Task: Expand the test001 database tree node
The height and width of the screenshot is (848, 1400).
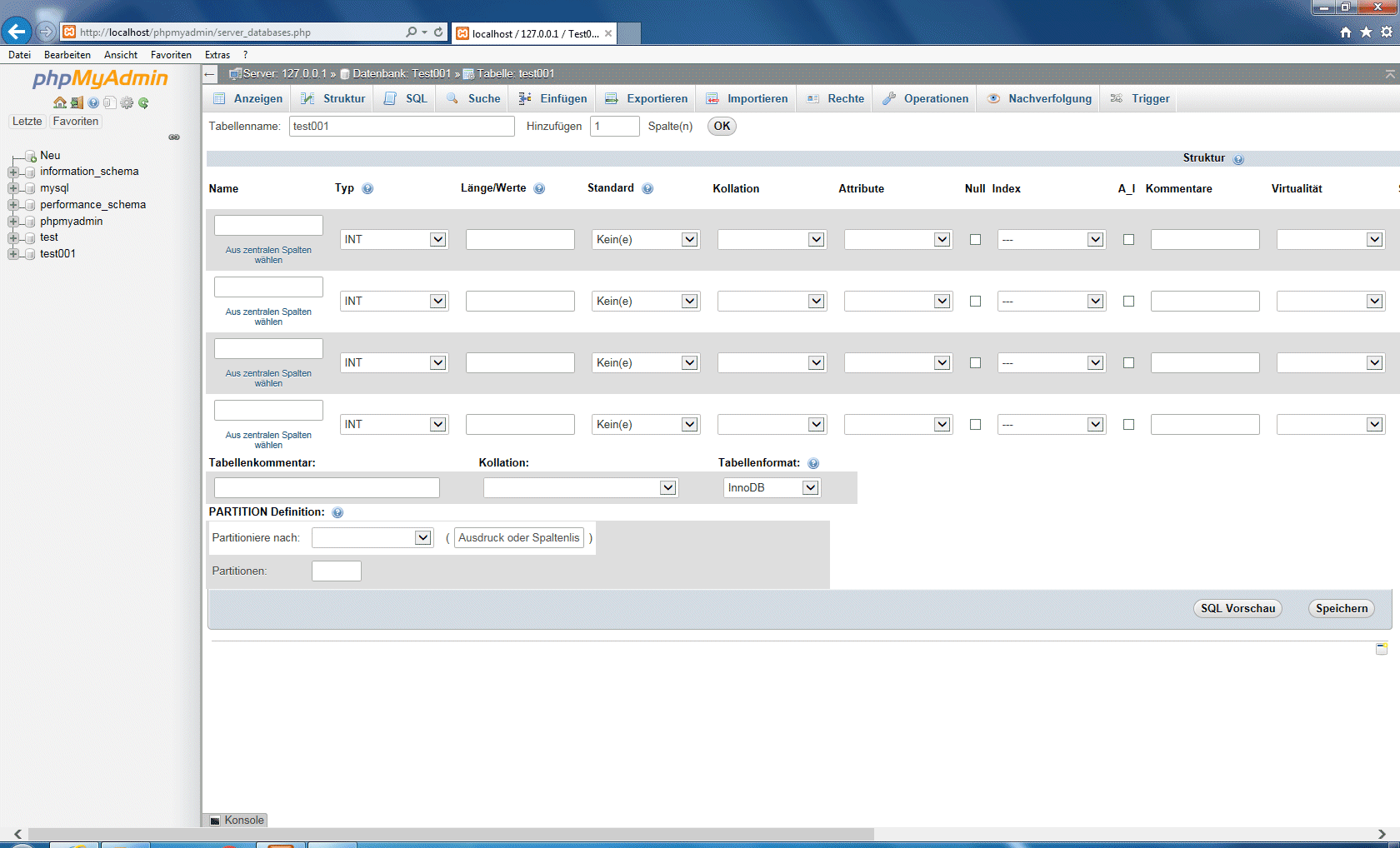Action: (12, 254)
